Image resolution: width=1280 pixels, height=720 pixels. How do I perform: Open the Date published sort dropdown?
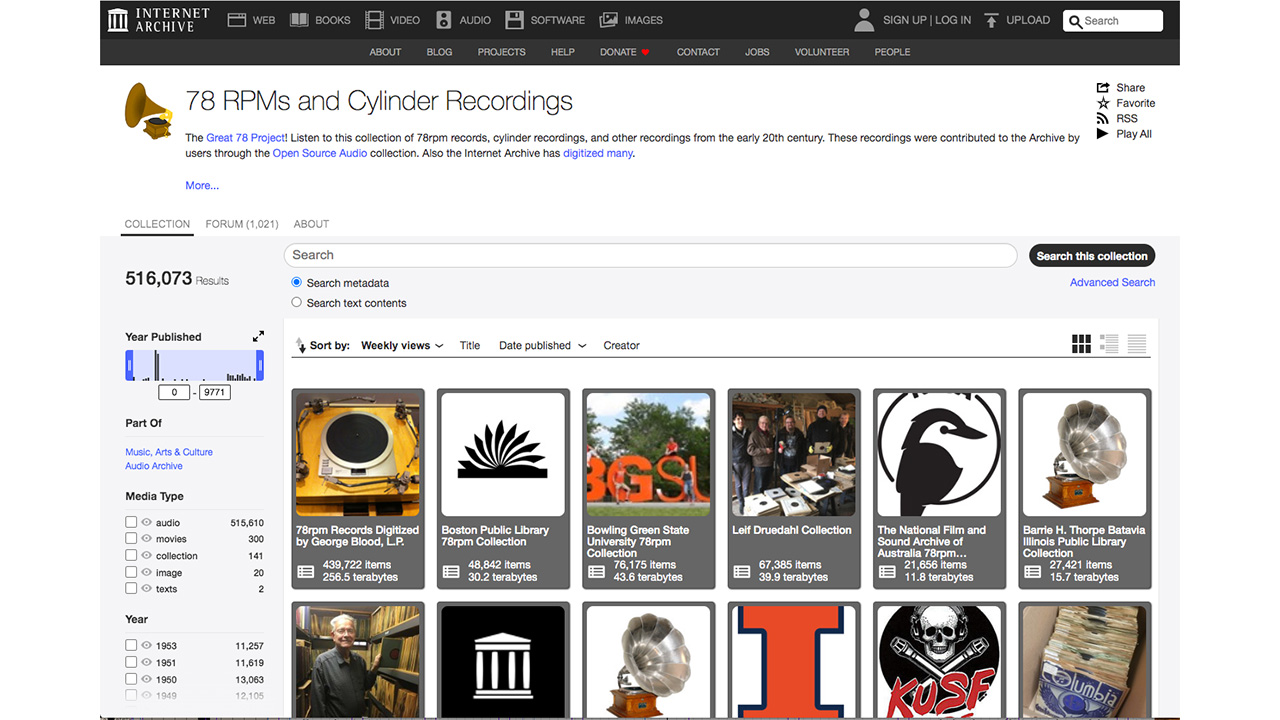pos(542,346)
